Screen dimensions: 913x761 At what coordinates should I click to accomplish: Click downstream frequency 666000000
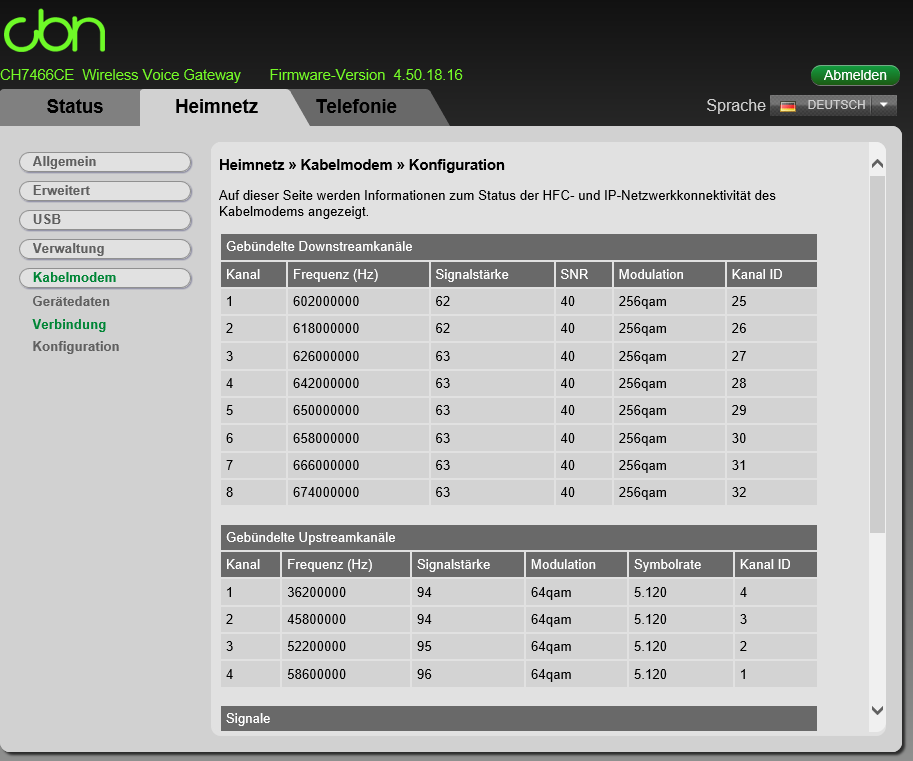point(326,465)
